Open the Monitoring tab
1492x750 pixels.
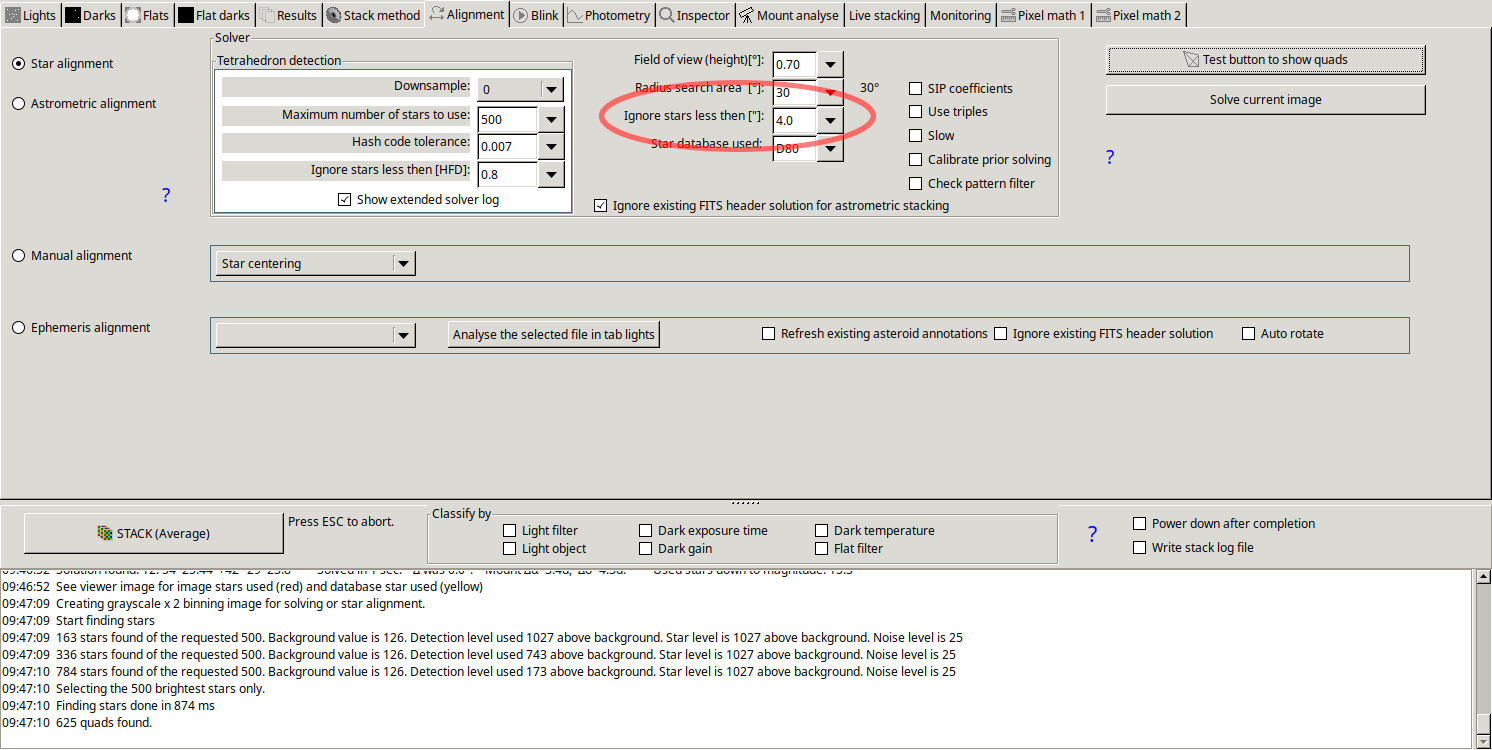pos(960,15)
